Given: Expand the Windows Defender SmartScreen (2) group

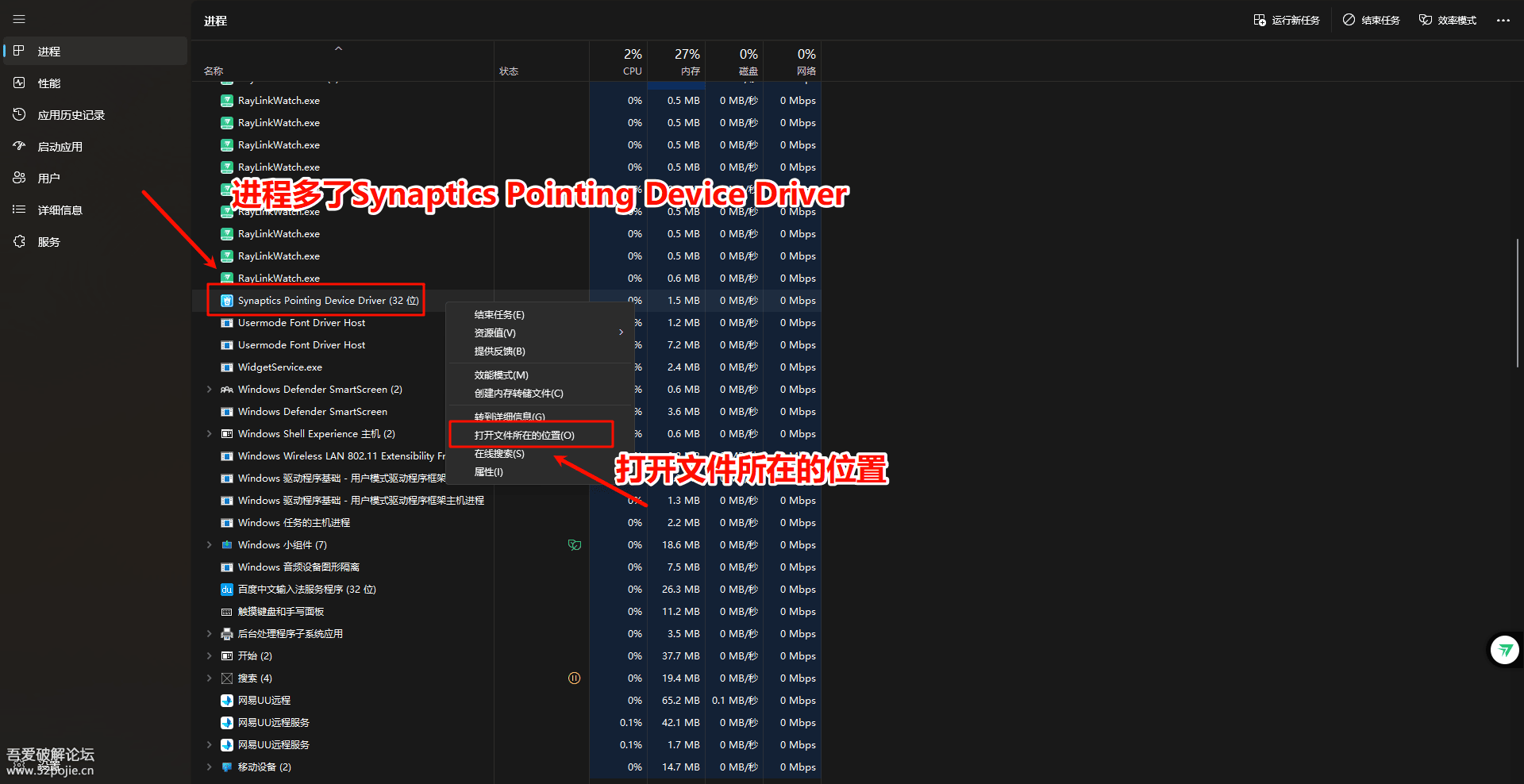Looking at the screenshot, I should click(x=209, y=390).
